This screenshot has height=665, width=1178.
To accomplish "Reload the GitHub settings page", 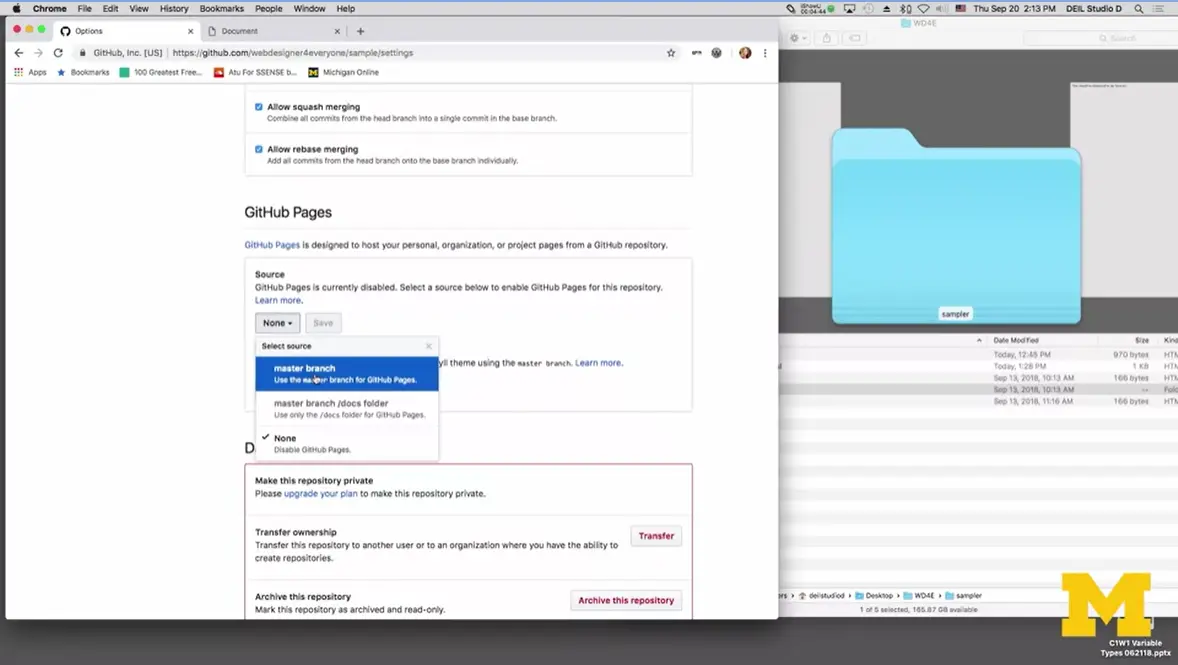I will [57, 52].
